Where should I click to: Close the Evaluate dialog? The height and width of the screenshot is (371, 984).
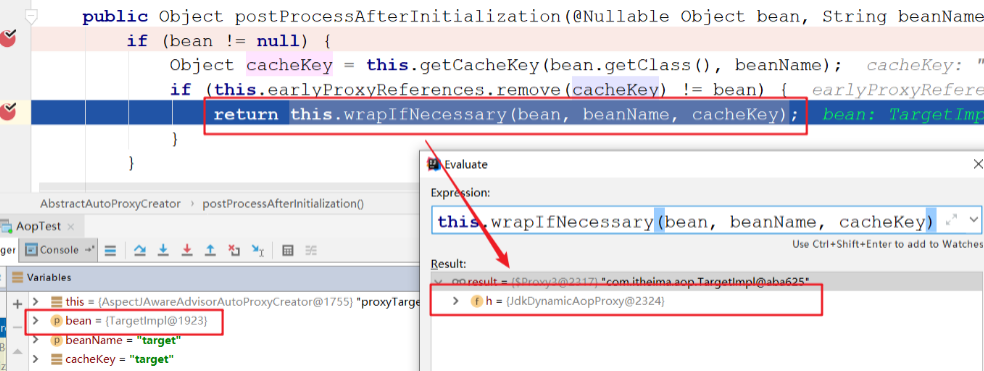(x=977, y=164)
